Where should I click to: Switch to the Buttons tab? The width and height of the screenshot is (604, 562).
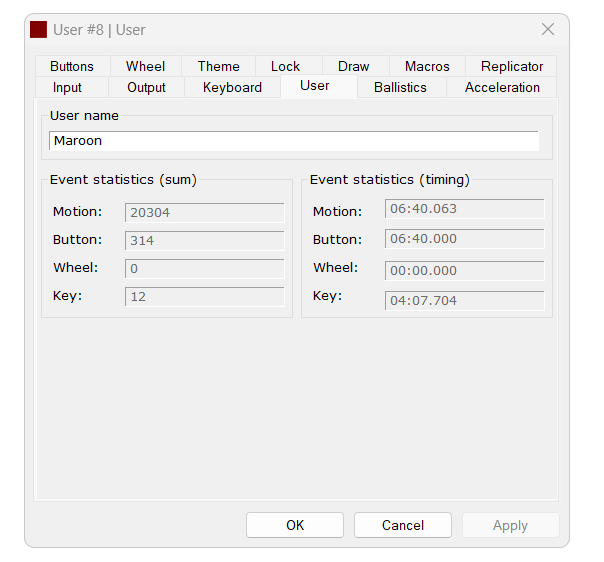(x=72, y=66)
